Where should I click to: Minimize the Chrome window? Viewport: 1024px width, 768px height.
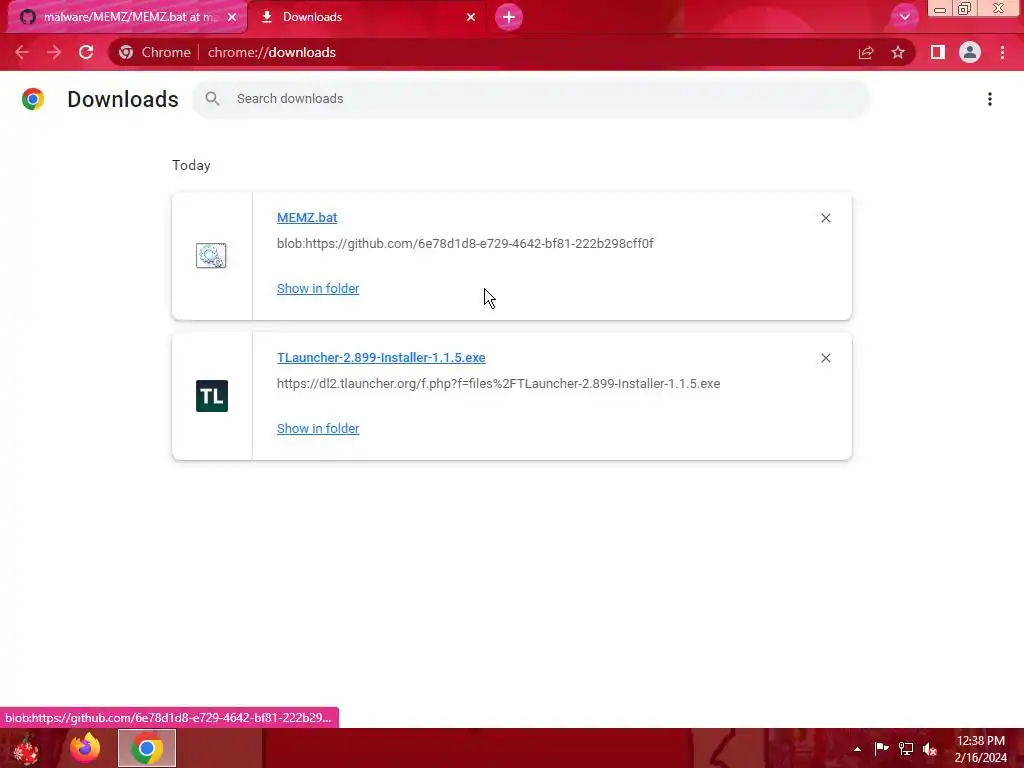[x=940, y=9]
